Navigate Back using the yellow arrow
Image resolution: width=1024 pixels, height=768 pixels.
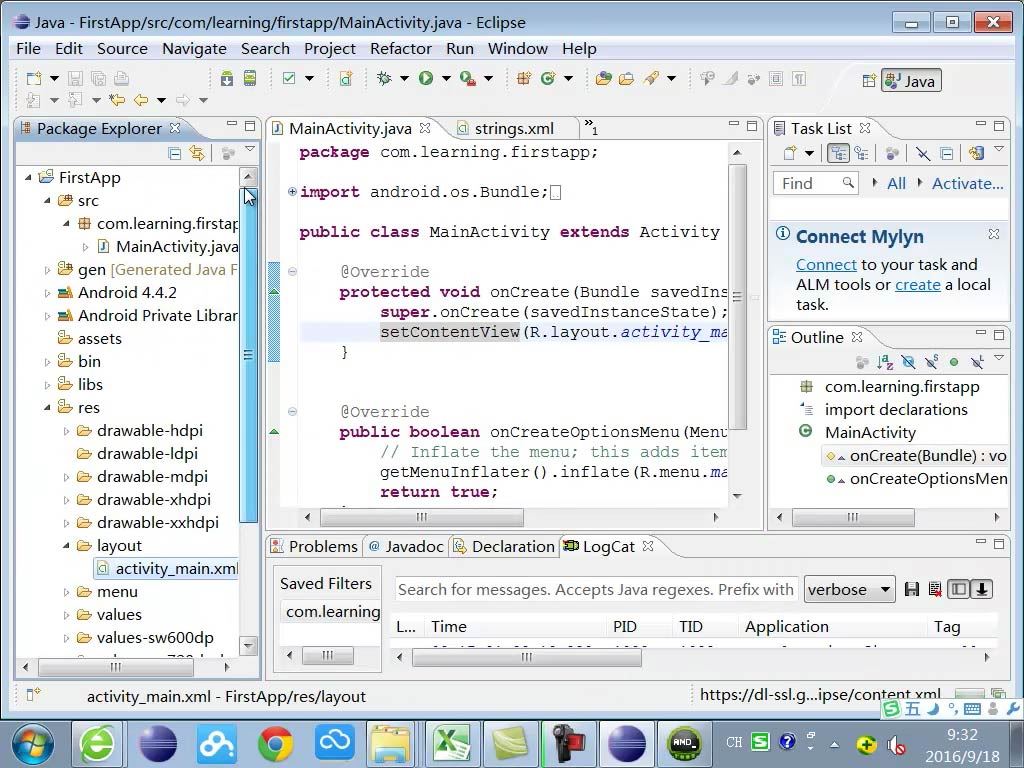point(141,100)
